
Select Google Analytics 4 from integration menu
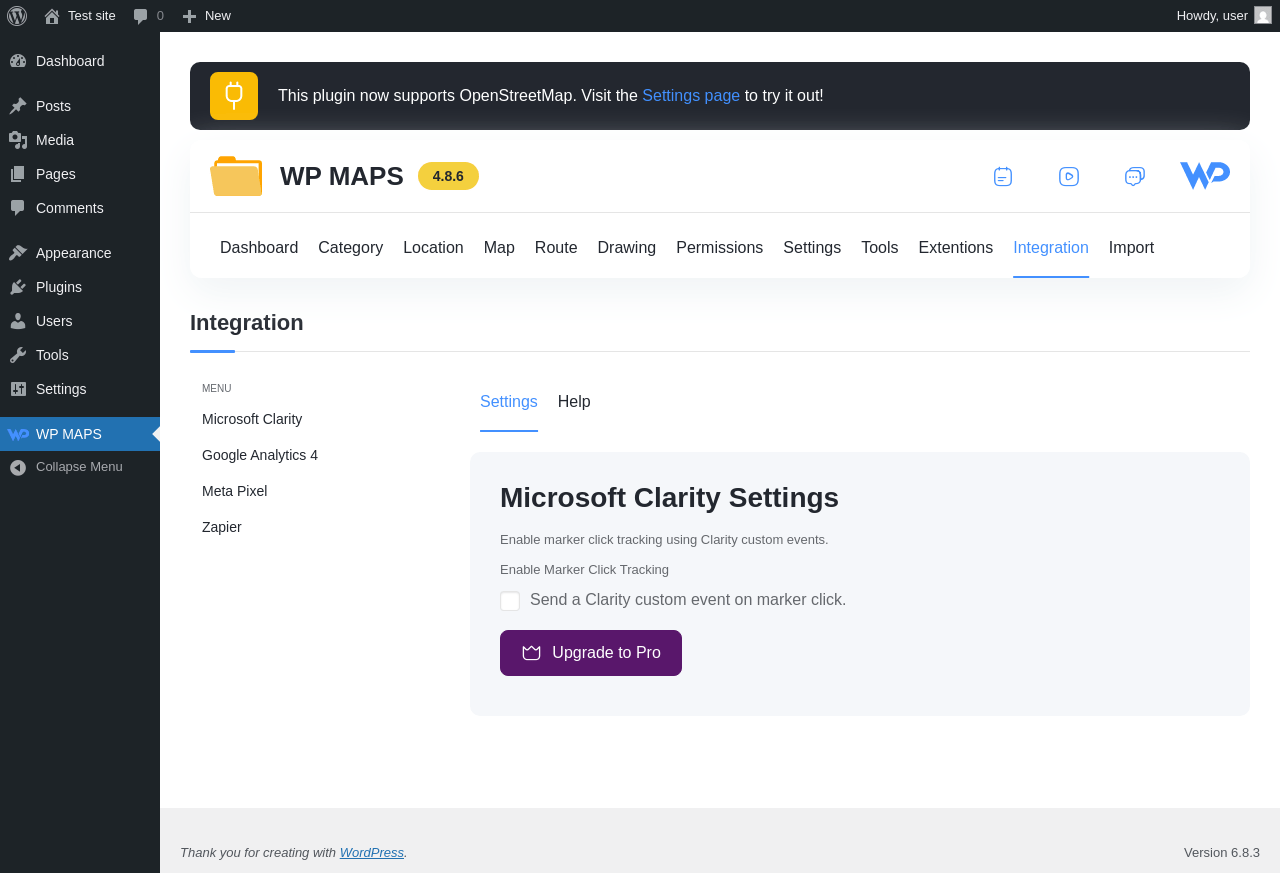260,455
